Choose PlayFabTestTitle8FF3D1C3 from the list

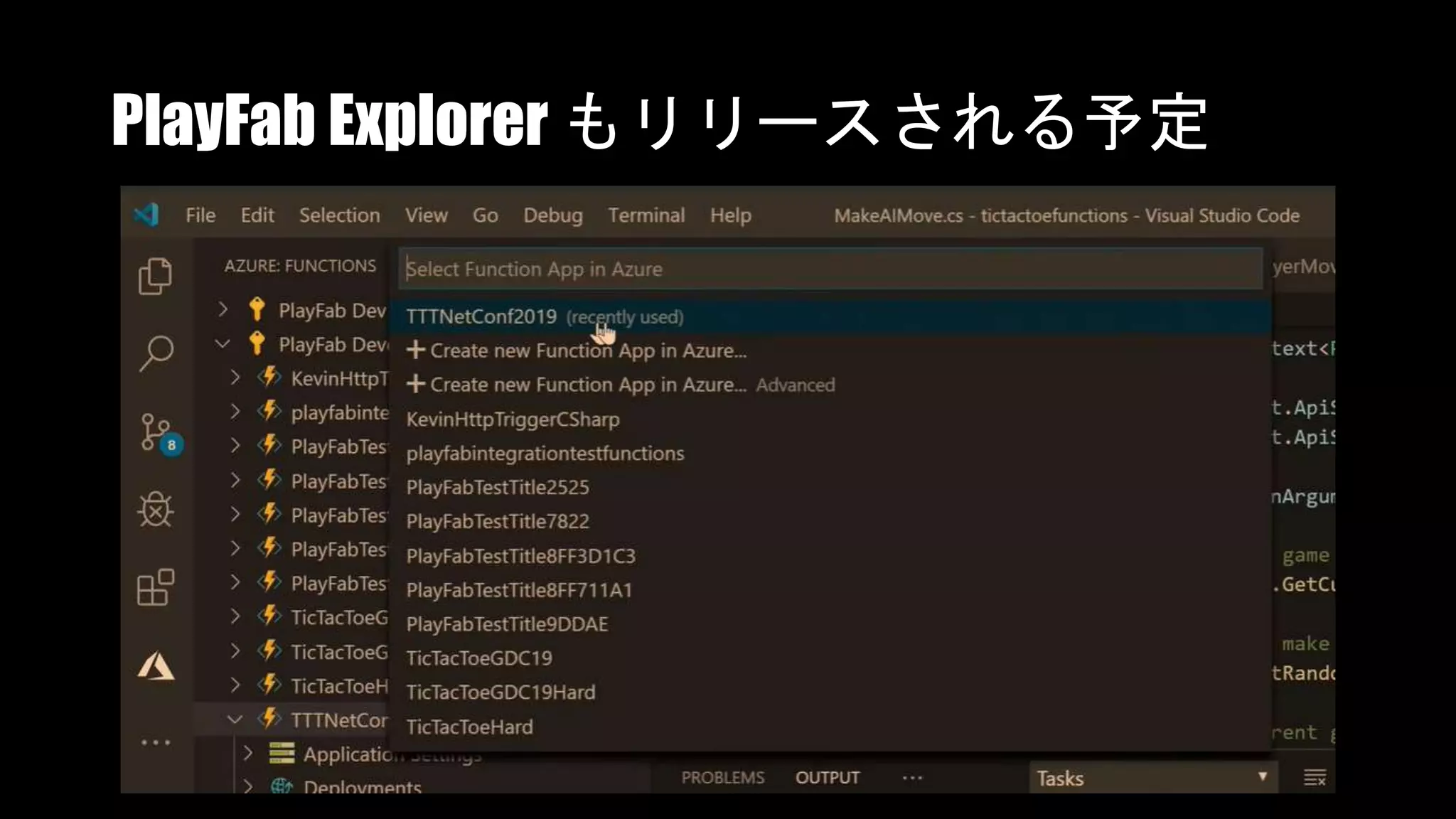(830, 555)
